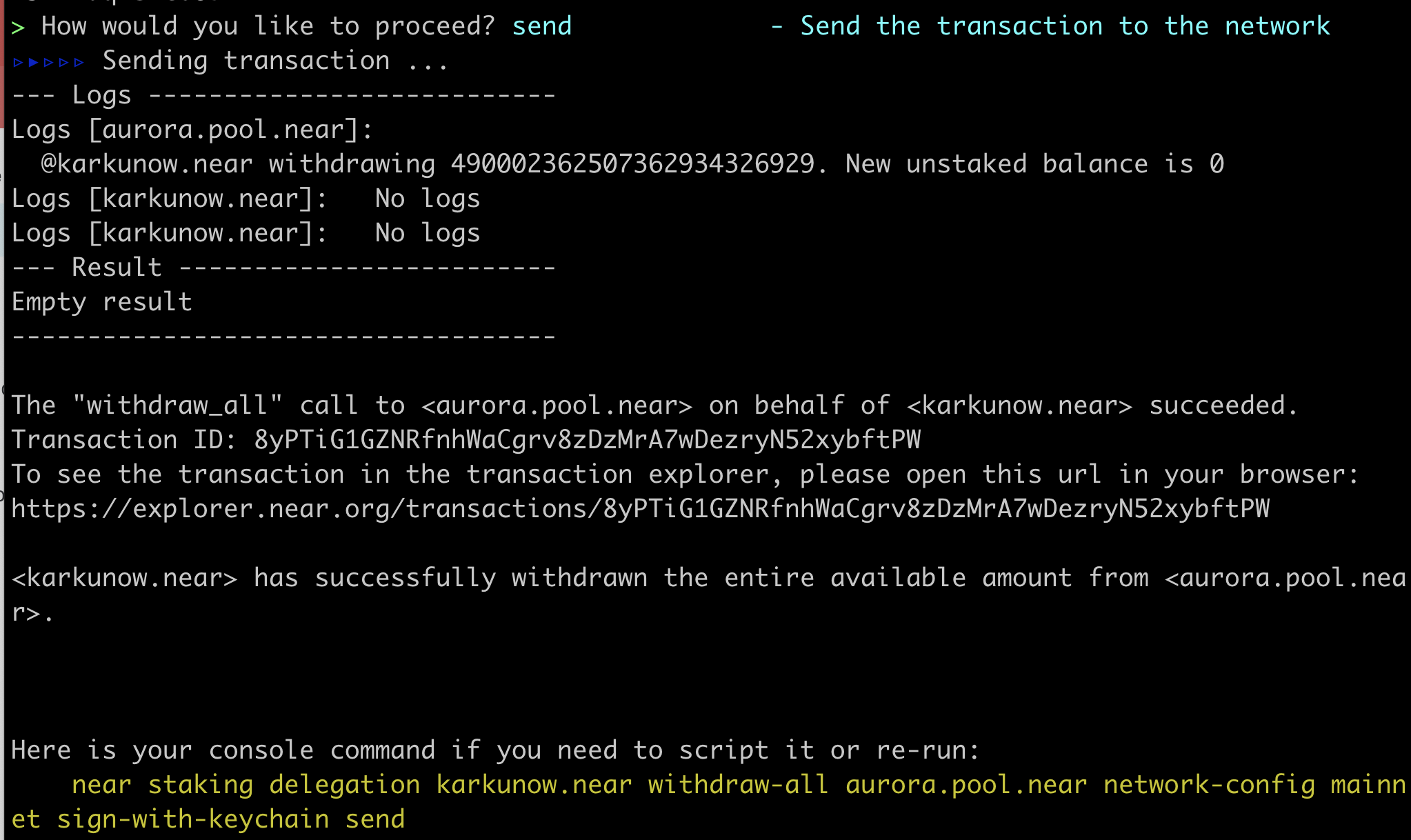Image resolution: width=1411 pixels, height=840 pixels.
Task: Open the explorer.near.org transaction URL
Action: pos(641,509)
